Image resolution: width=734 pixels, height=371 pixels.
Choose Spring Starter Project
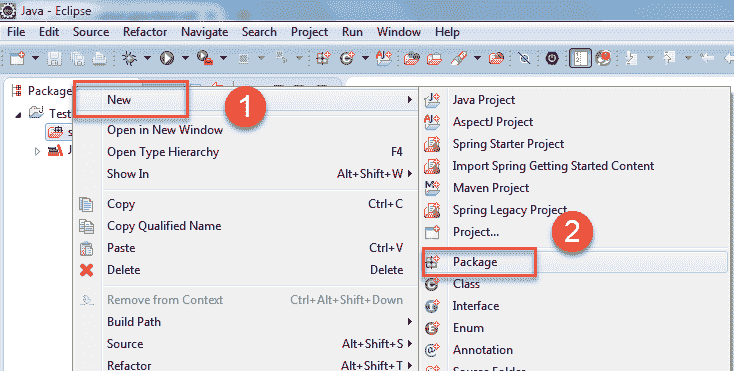(574, 144)
